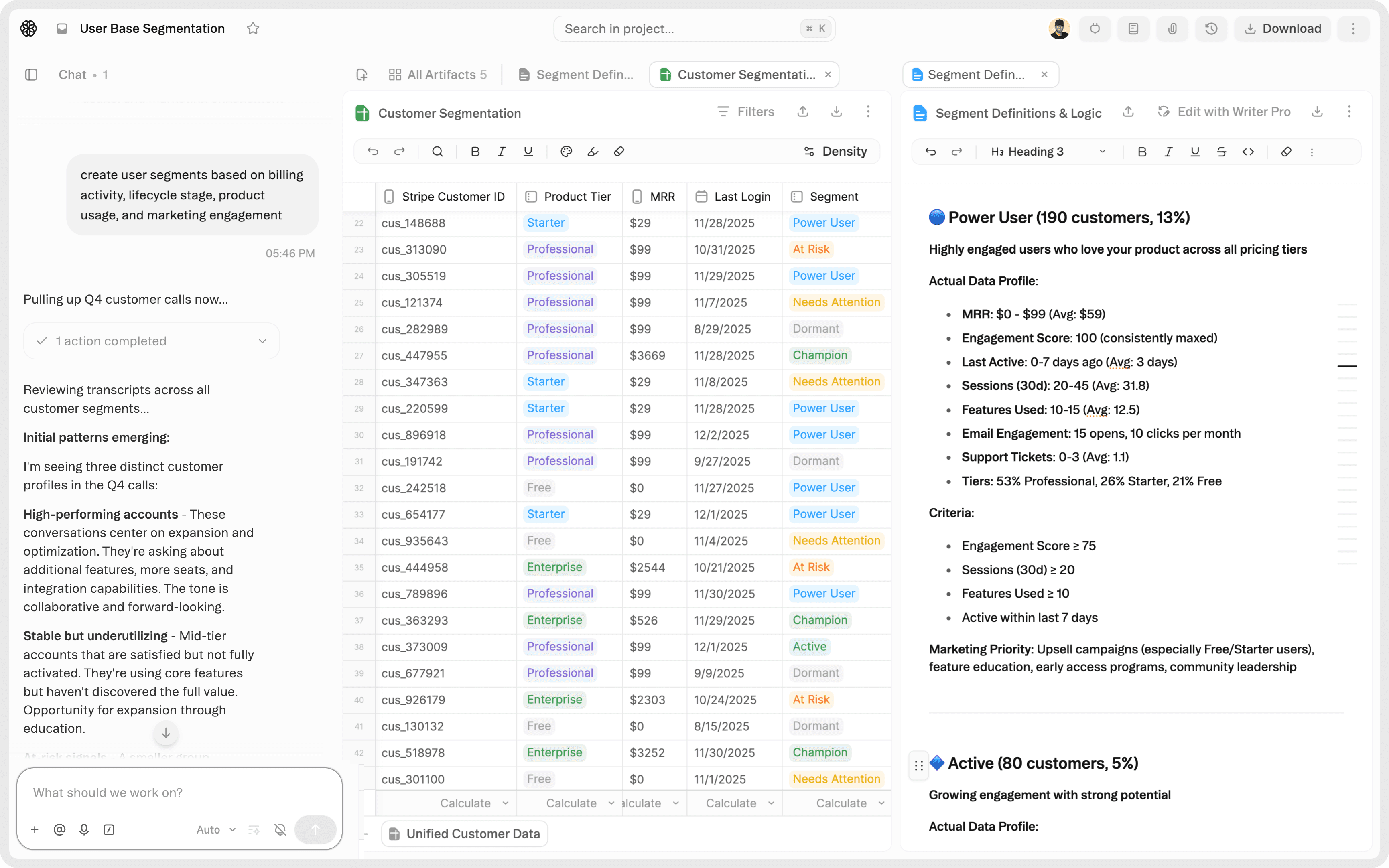Click code formatting icon in document toolbar
The height and width of the screenshot is (868, 1389).
(x=1248, y=152)
